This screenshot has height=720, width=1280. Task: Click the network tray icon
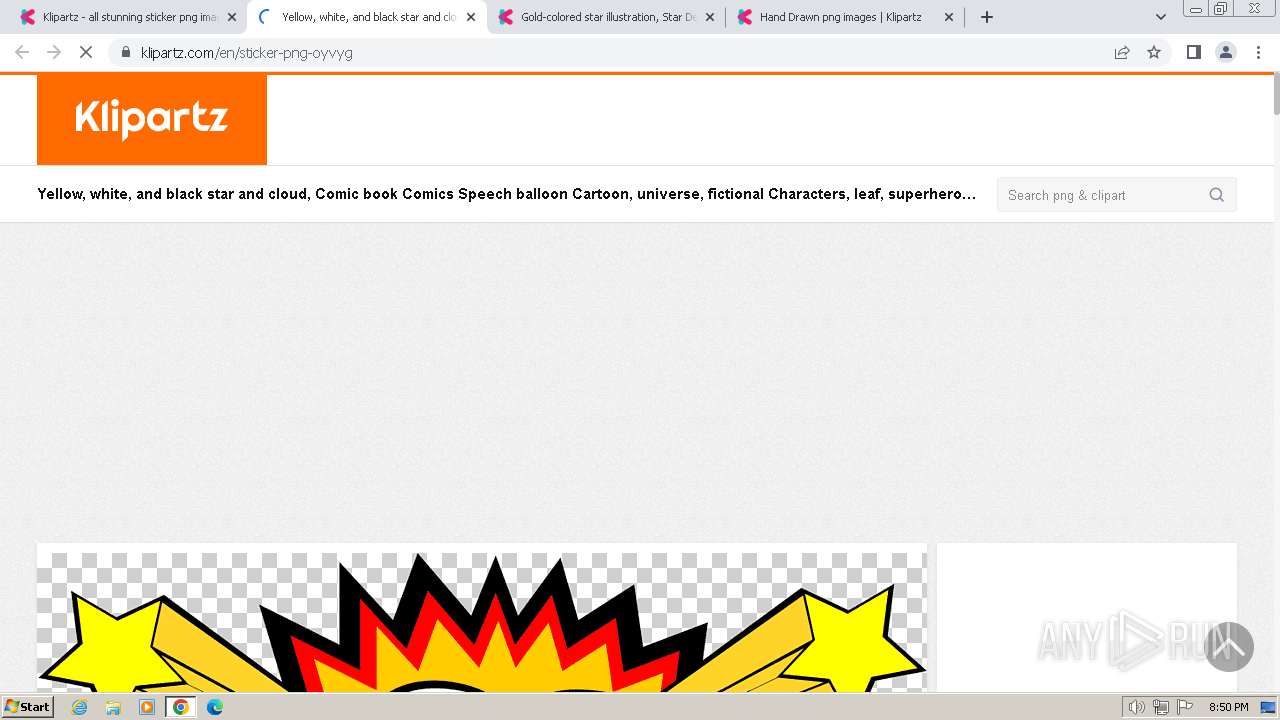point(1161,707)
